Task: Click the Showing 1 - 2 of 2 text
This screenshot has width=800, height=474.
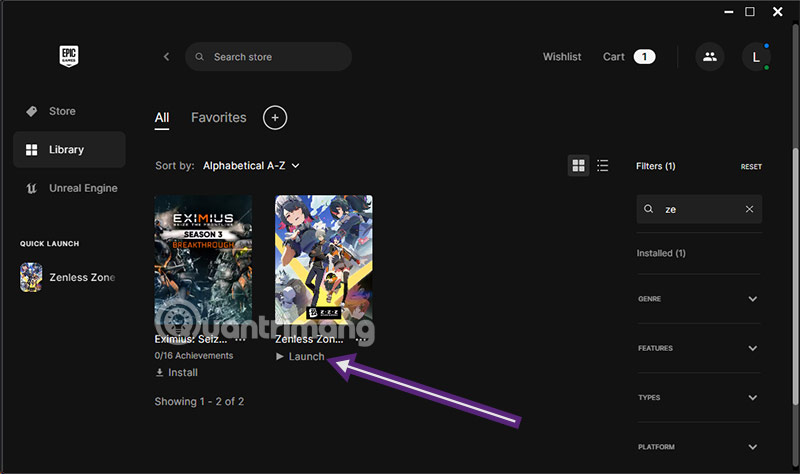Action: pos(199,402)
